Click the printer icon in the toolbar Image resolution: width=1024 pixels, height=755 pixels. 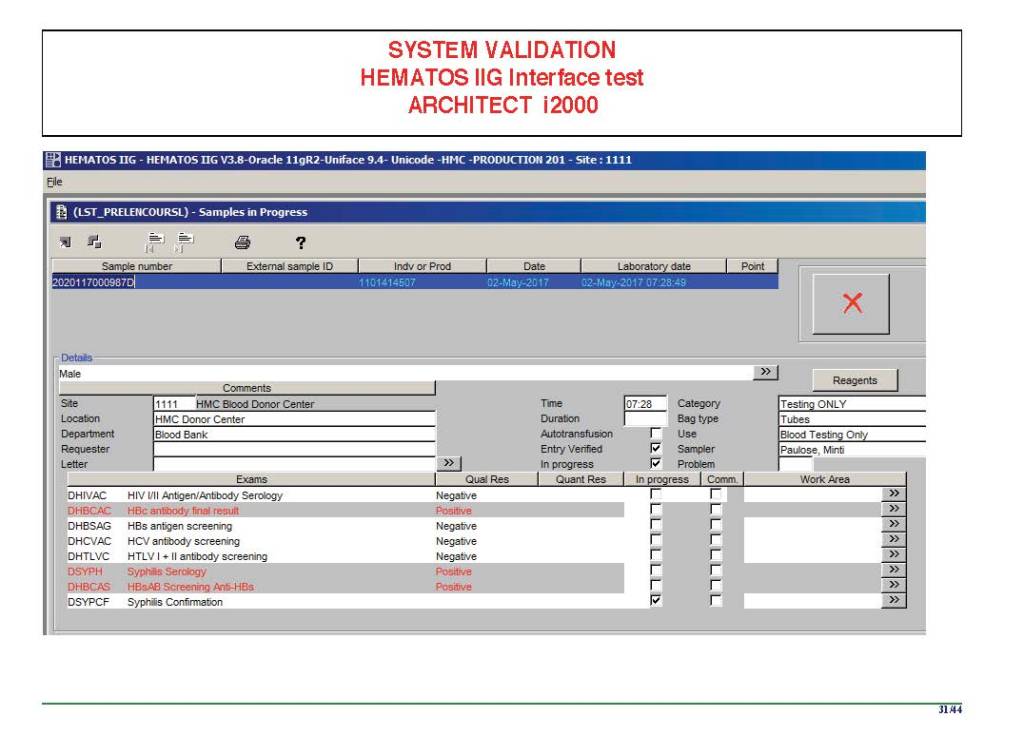tap(243, 241)
